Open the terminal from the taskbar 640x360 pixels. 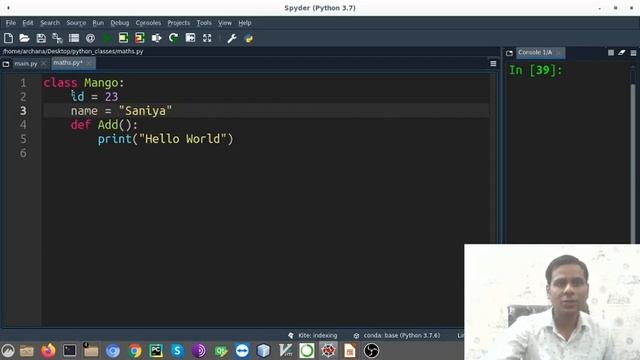point(69,351)
